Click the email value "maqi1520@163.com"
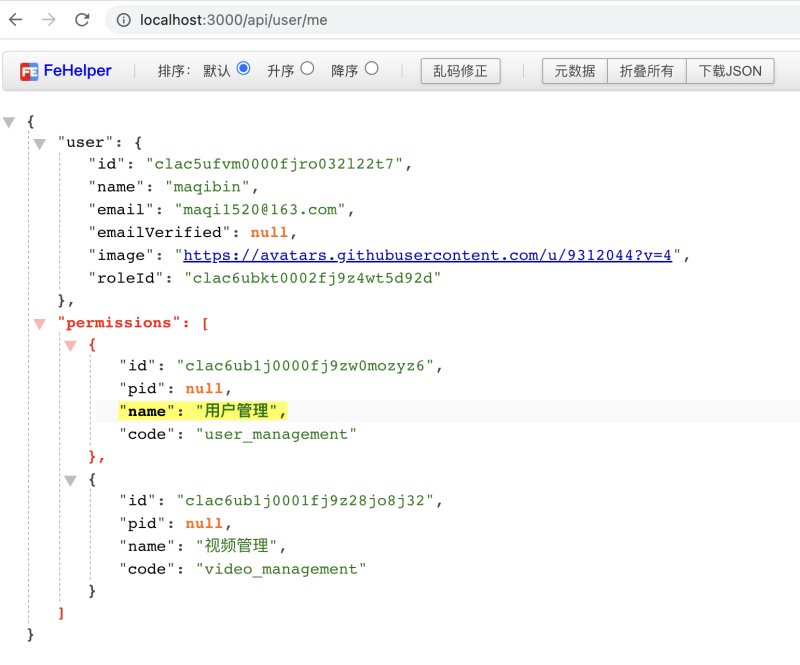 260,210
